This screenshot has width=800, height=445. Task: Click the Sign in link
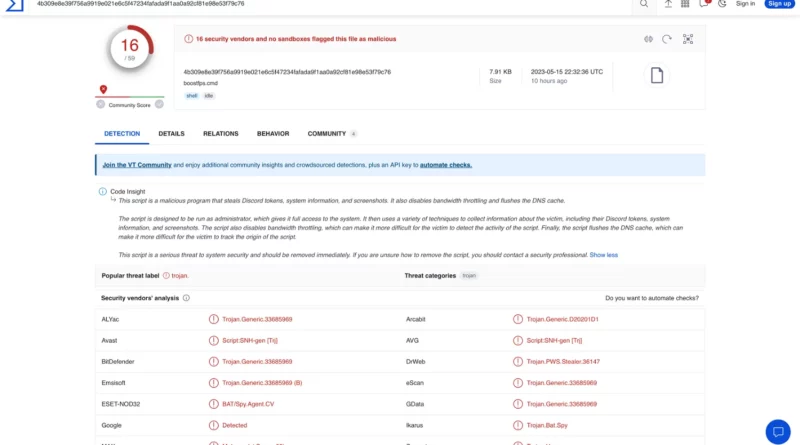pos(745,4)
